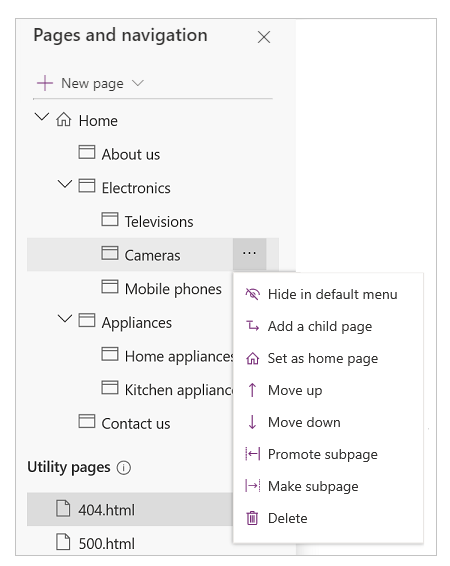Click the Add a child page arrow icon
This screenshot has height=566, width=450.
(253, 326)
